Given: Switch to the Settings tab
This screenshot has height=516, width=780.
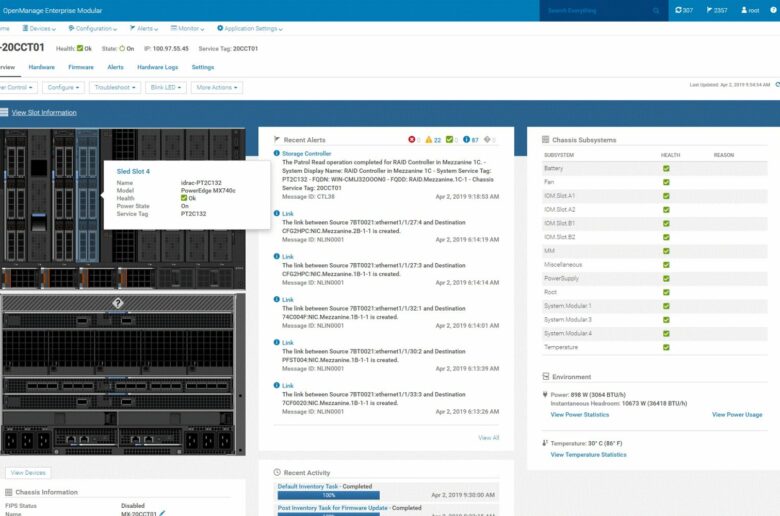Looking at the screenshot, I should [x=203, y=67].
